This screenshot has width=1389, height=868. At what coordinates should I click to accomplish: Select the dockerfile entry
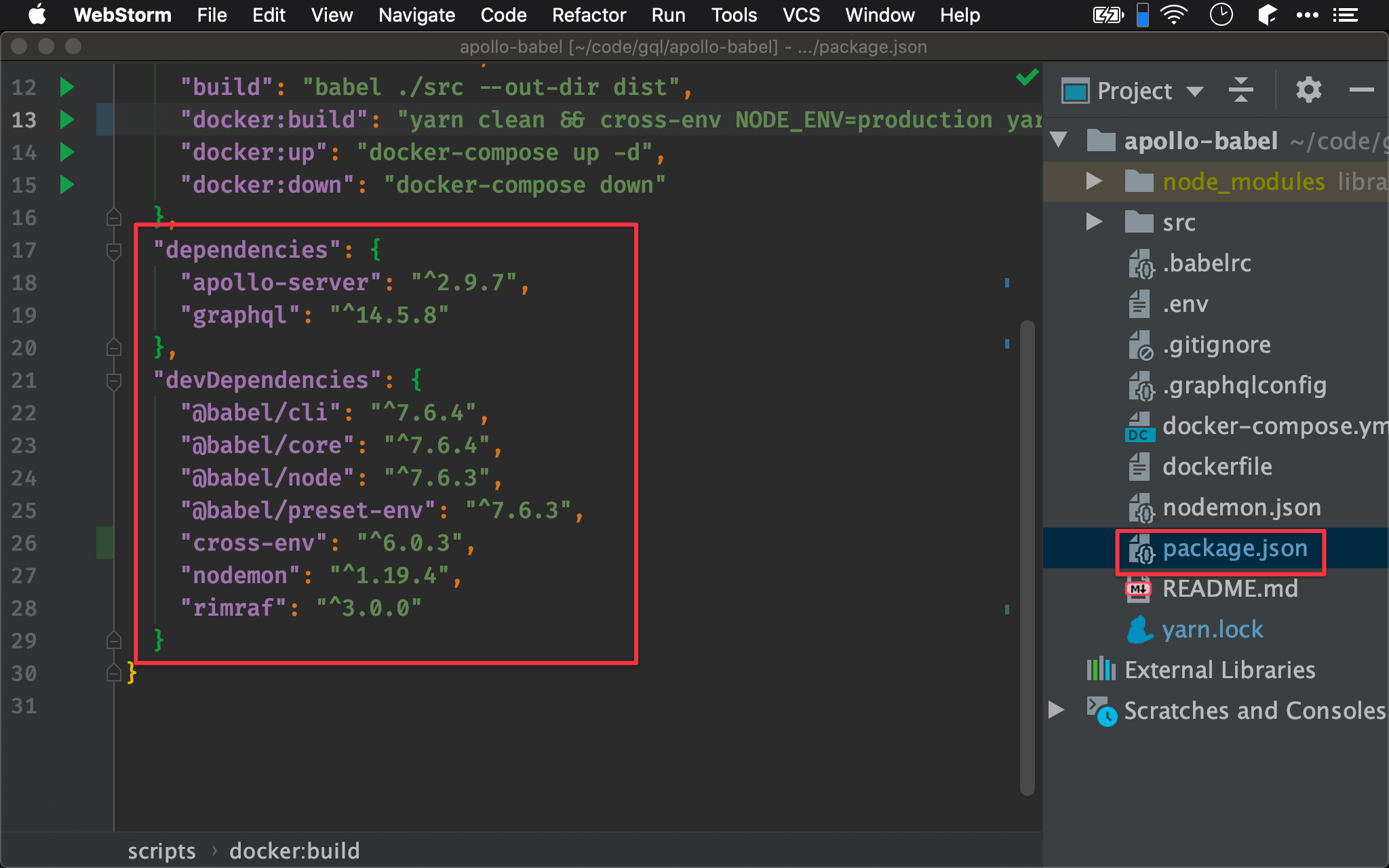(1216, 467)
